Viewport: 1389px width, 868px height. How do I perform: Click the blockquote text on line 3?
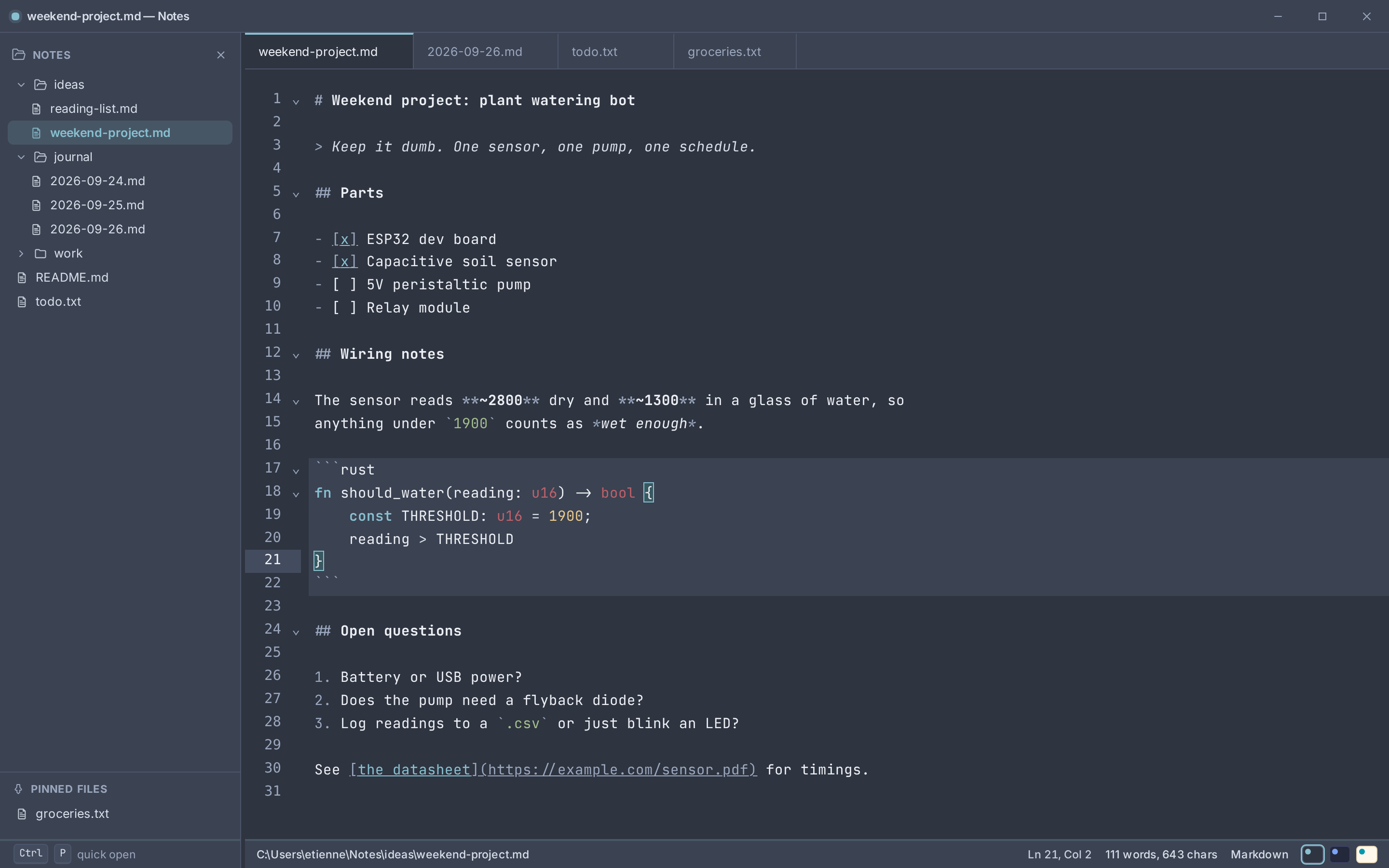click(544, 147)
